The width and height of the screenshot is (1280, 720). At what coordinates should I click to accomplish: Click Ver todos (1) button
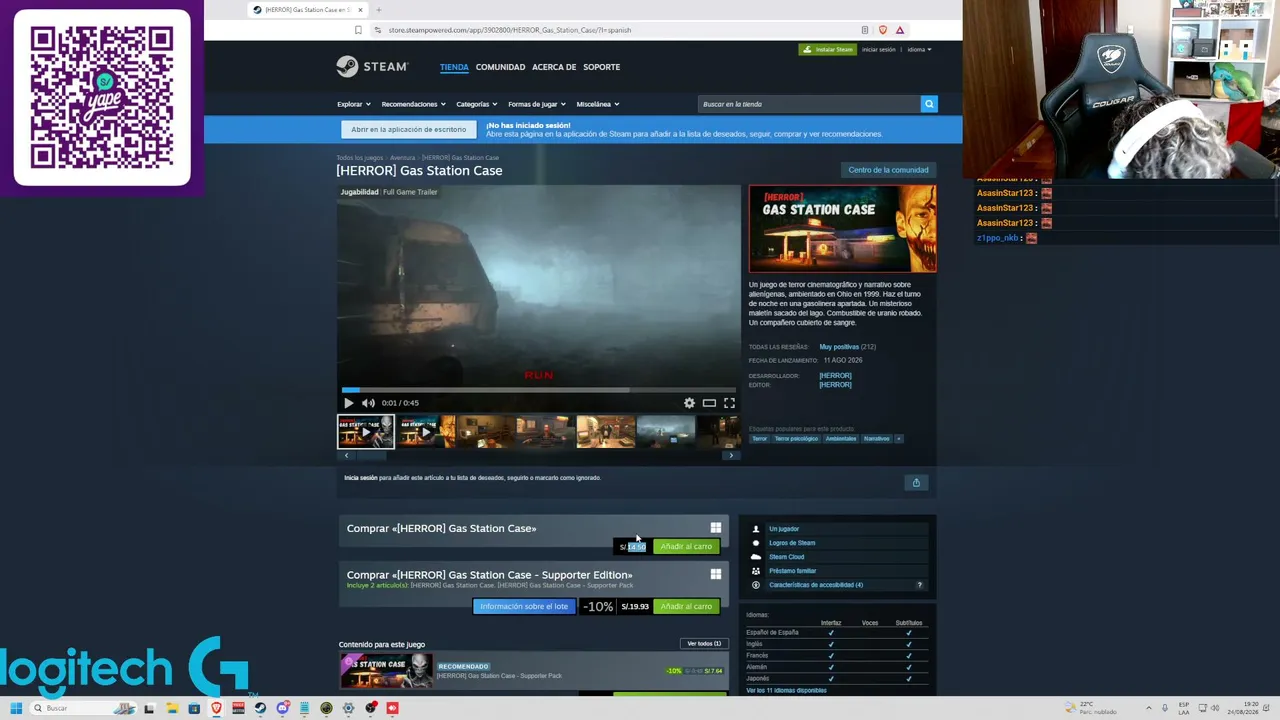pos(704,644)
